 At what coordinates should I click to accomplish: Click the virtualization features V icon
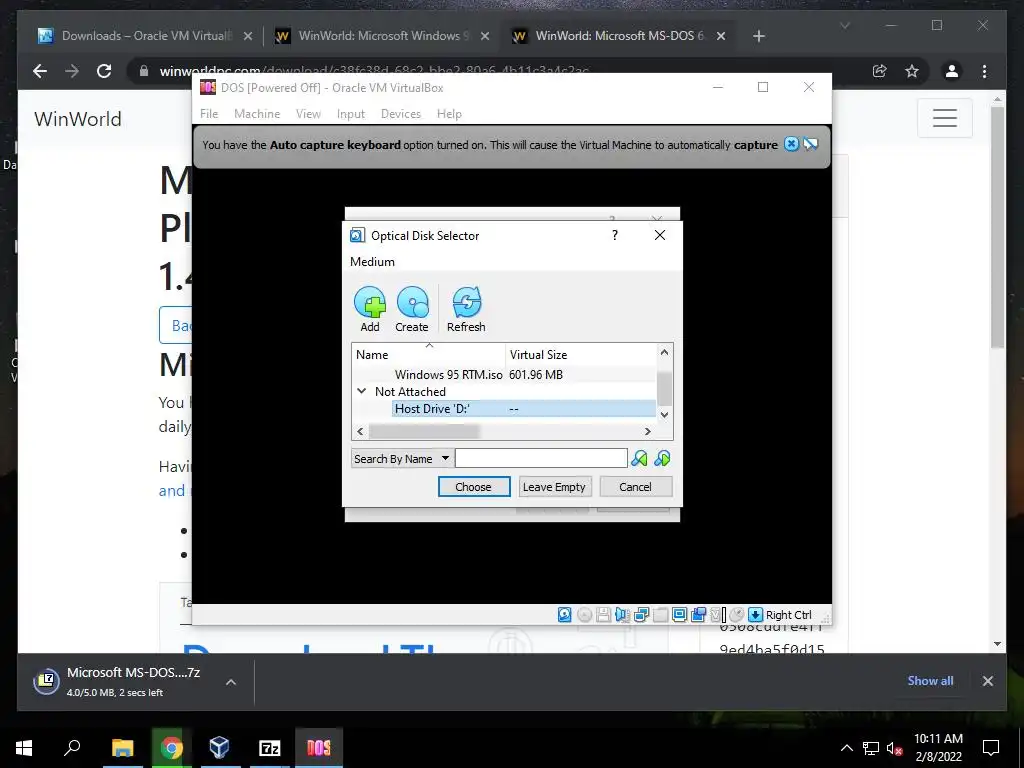pyautogui.click(x=718, y=615)
